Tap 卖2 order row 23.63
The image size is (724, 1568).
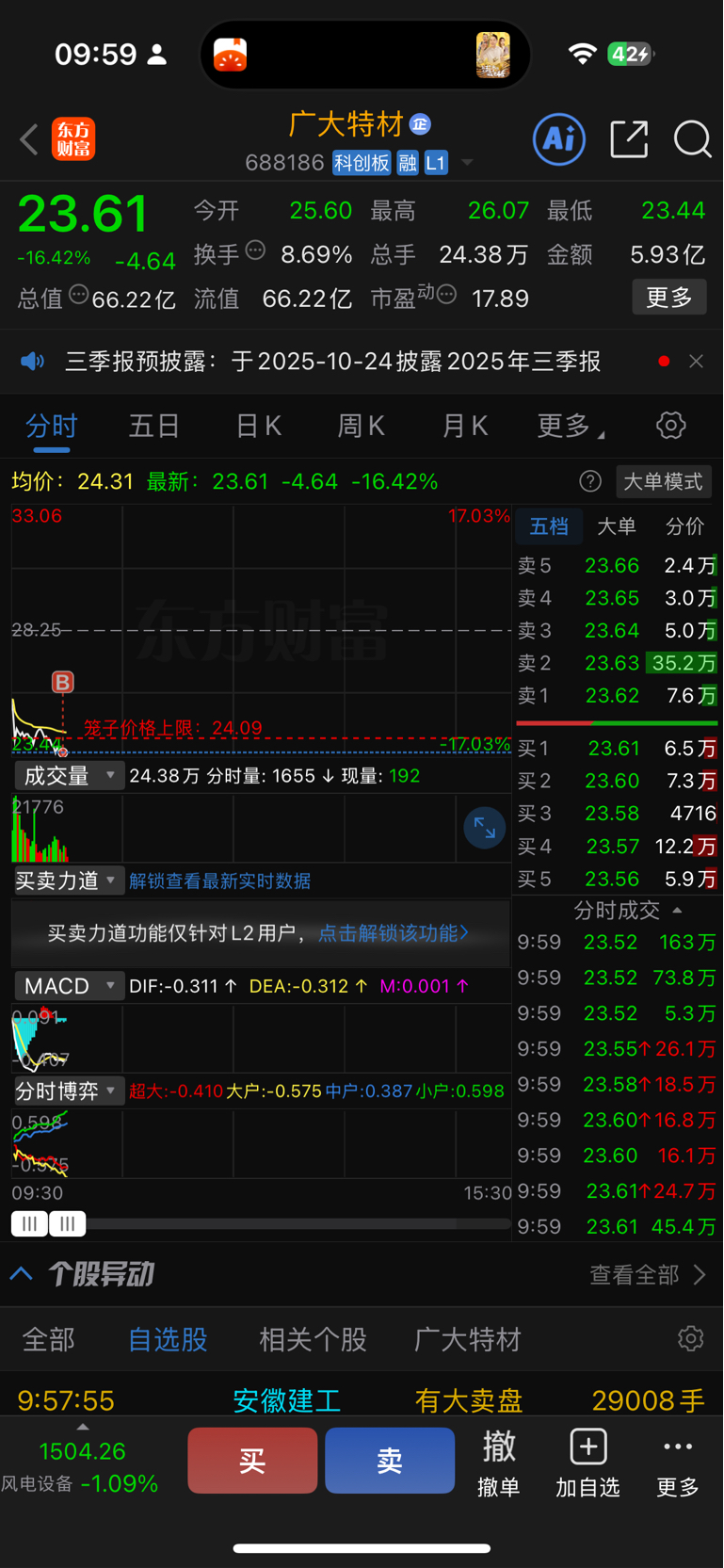tap(617, 663)
